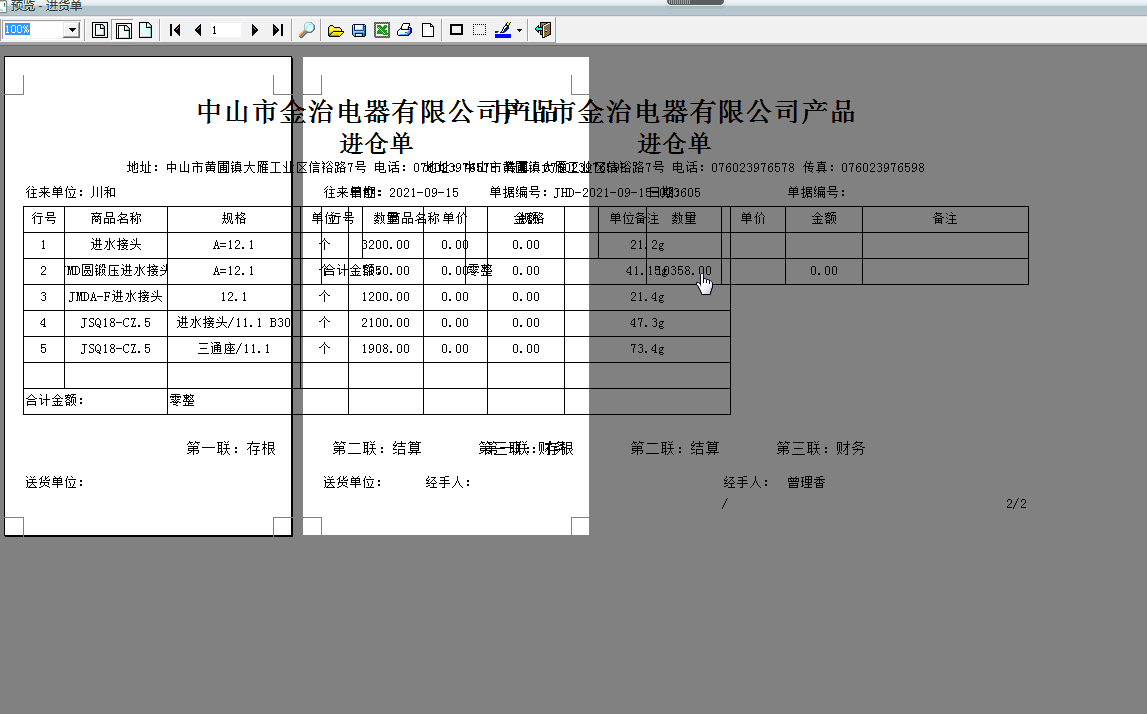Click the pressed page-view icon in the toolbar
Screen dimensions: 1147x714
[x=124, y=30]
